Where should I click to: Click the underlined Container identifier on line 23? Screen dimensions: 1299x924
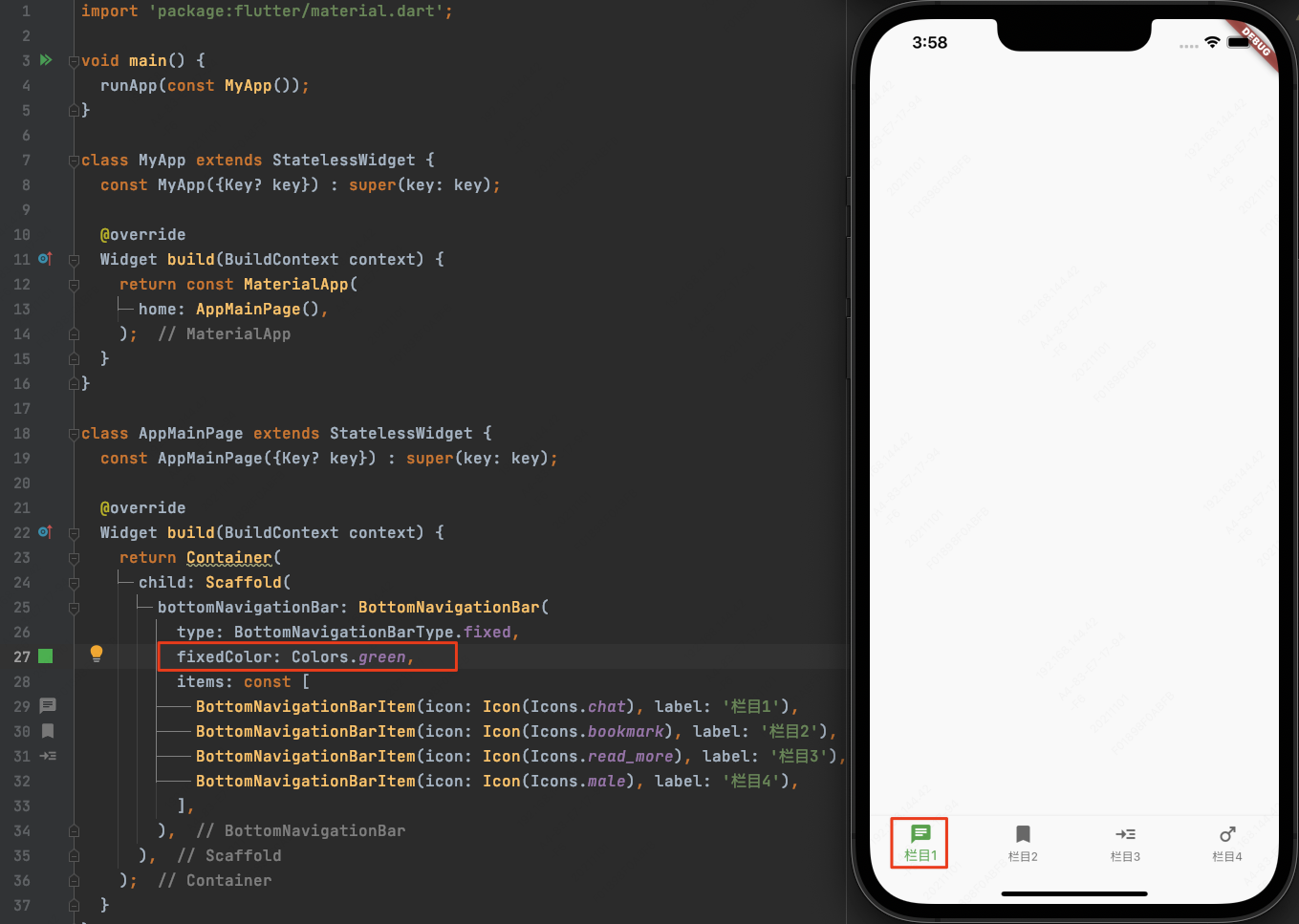(229, 557)
